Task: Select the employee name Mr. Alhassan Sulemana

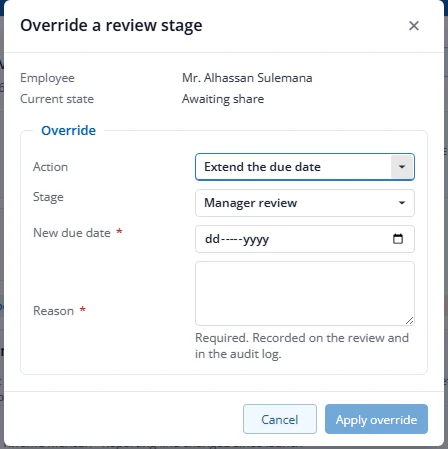Action: tap(247, 78)
